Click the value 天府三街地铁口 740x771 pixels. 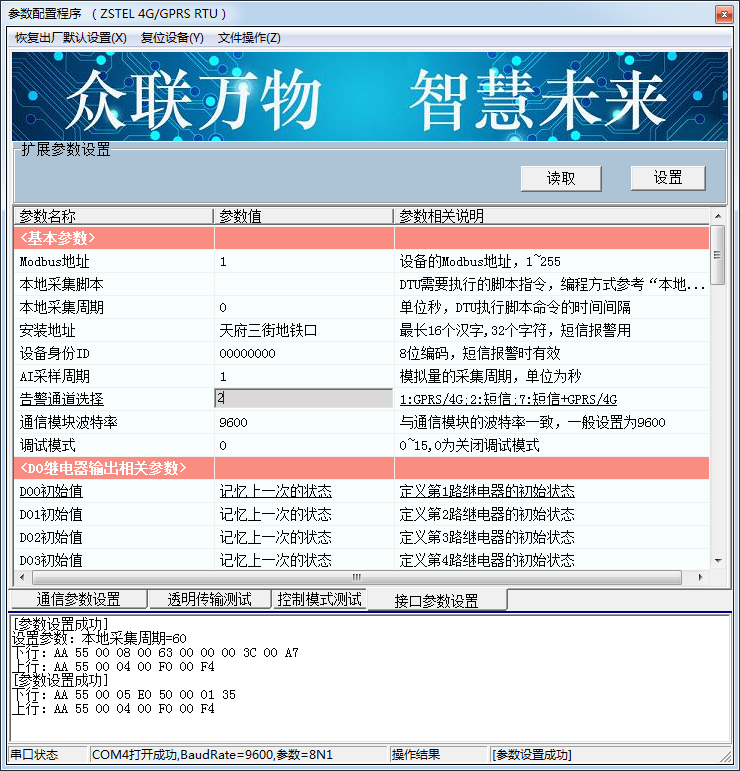pyautogui.click(x=268, y=330)
